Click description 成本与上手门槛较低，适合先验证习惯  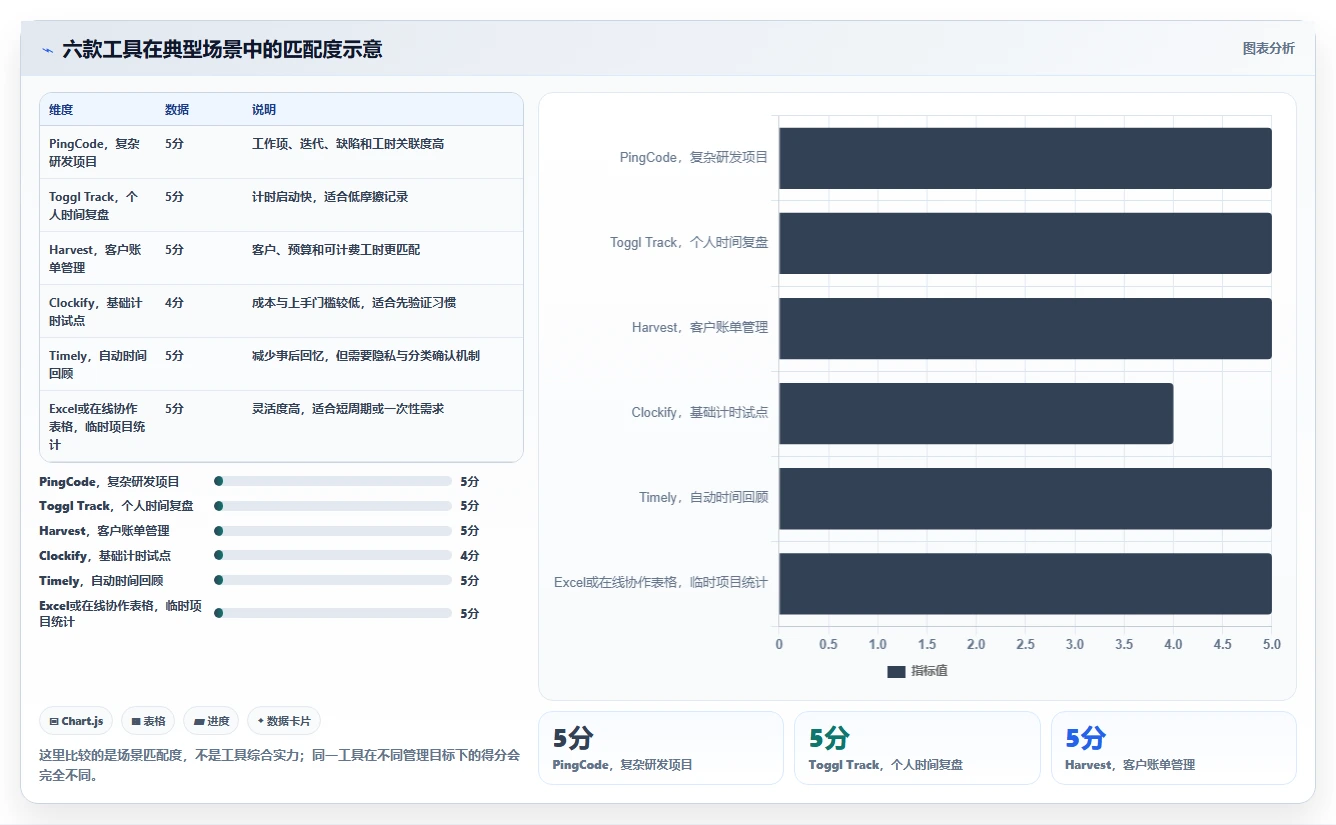tap(354, 303)
